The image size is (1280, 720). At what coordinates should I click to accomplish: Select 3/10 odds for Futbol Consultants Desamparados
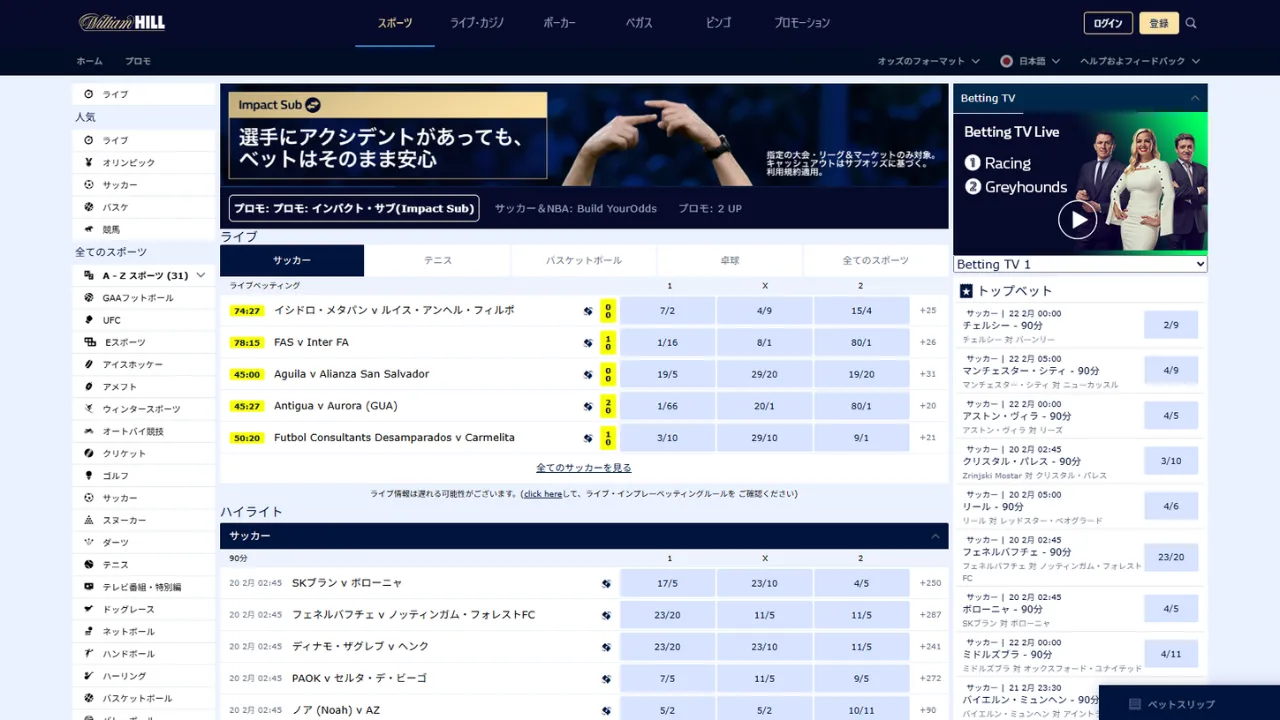pyautogui.click(x=667, y=438)
